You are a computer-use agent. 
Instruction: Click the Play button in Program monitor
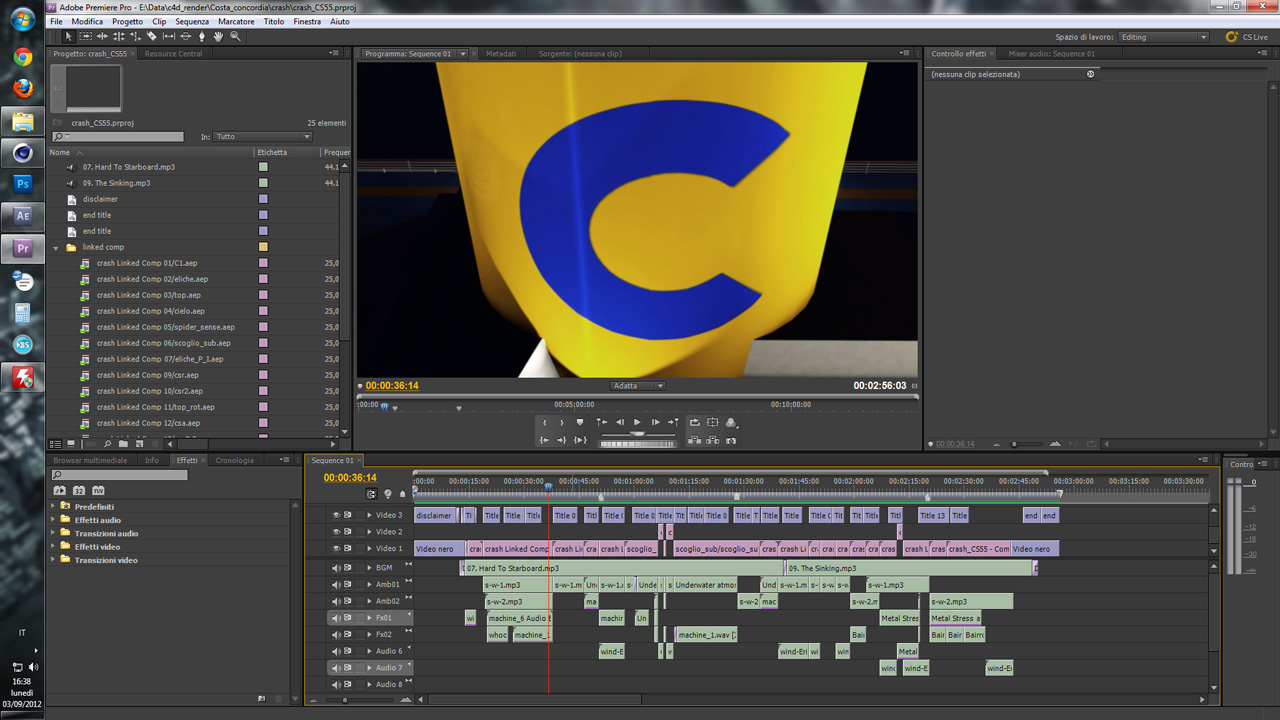click(x=637, y=422)
